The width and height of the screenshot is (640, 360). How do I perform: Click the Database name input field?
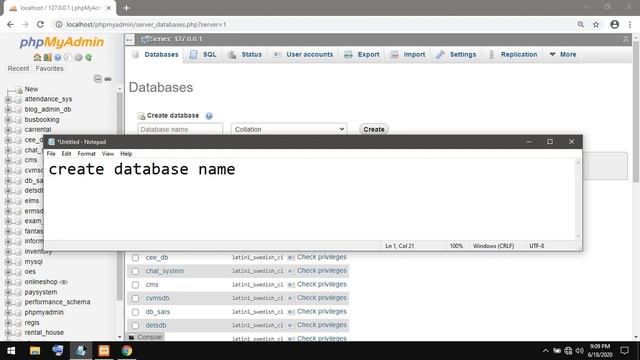[180, 129]
